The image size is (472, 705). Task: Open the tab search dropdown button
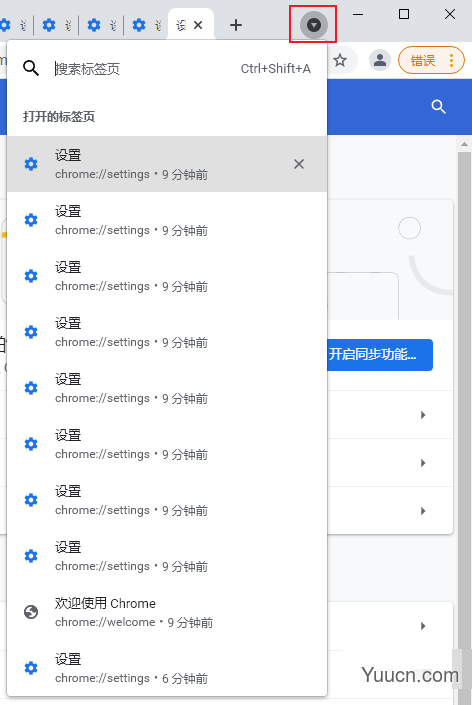pyautogui.click(x=313, y=25)
